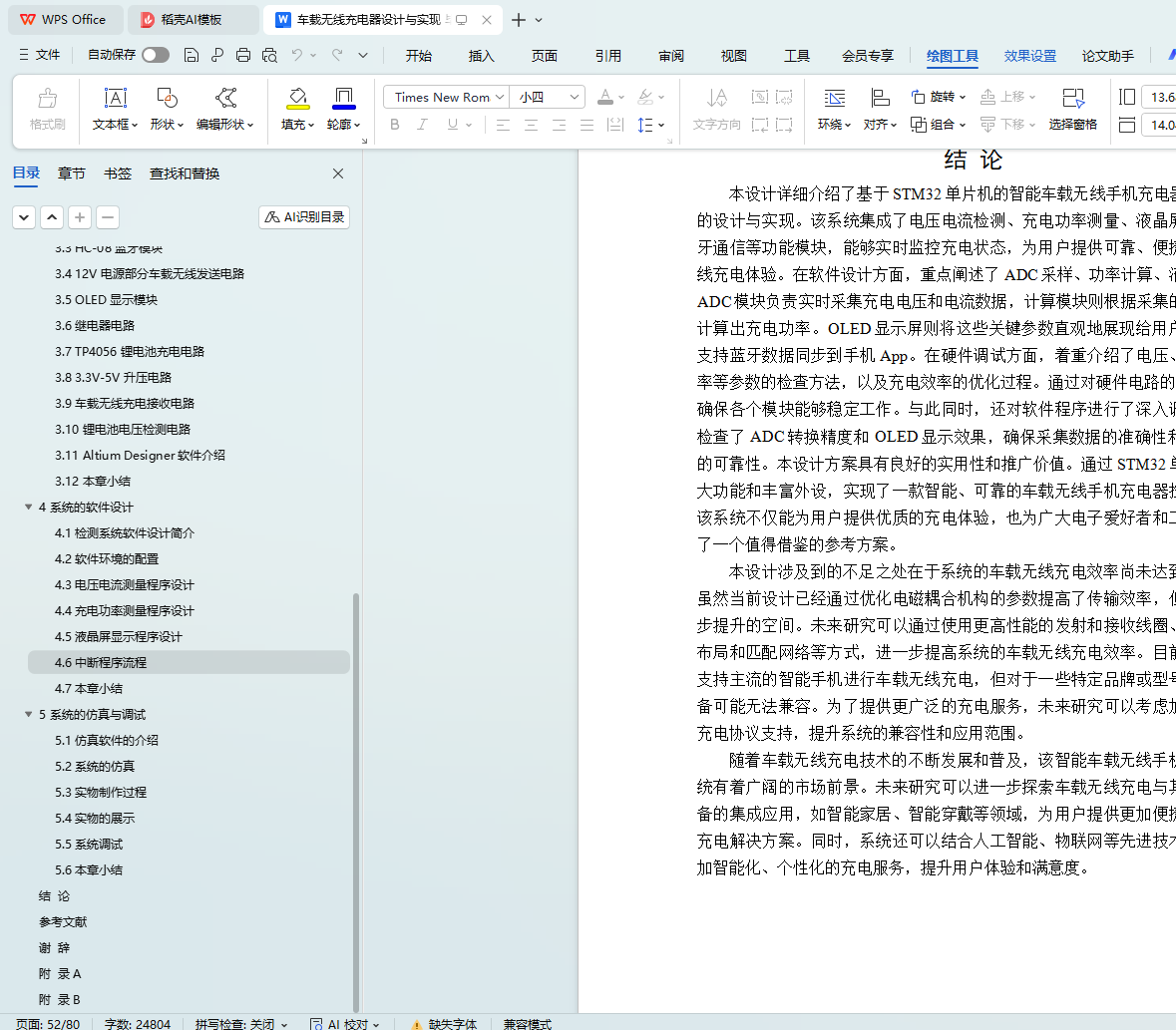This screenshot has height=1030, width=1176.
Task: Select the shapes (形状) tool icon
Action: (x=167, y=98)
